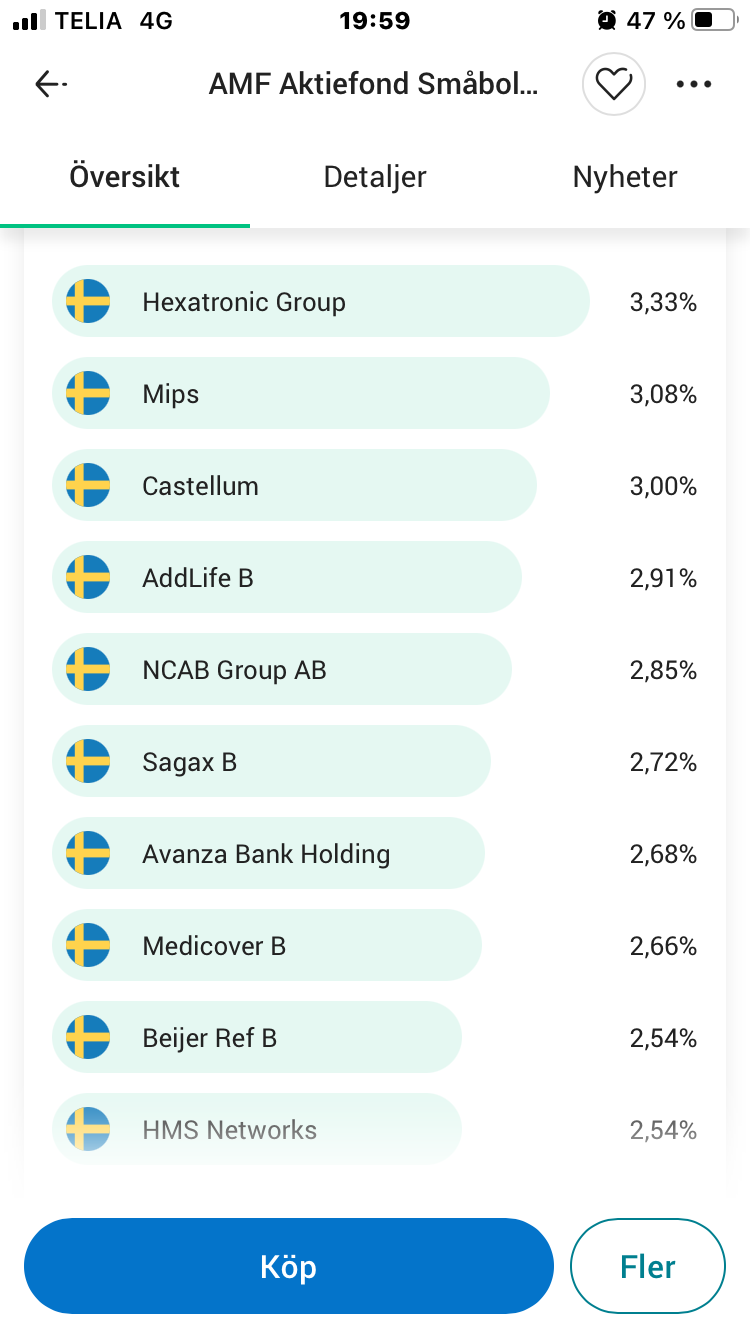
Task: Go to the Nyheter tab
Action: [625, 178]
